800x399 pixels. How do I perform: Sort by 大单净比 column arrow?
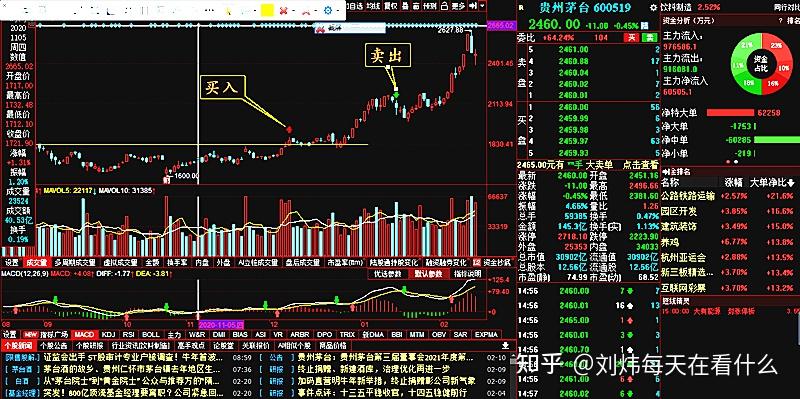tap(791, 183)
